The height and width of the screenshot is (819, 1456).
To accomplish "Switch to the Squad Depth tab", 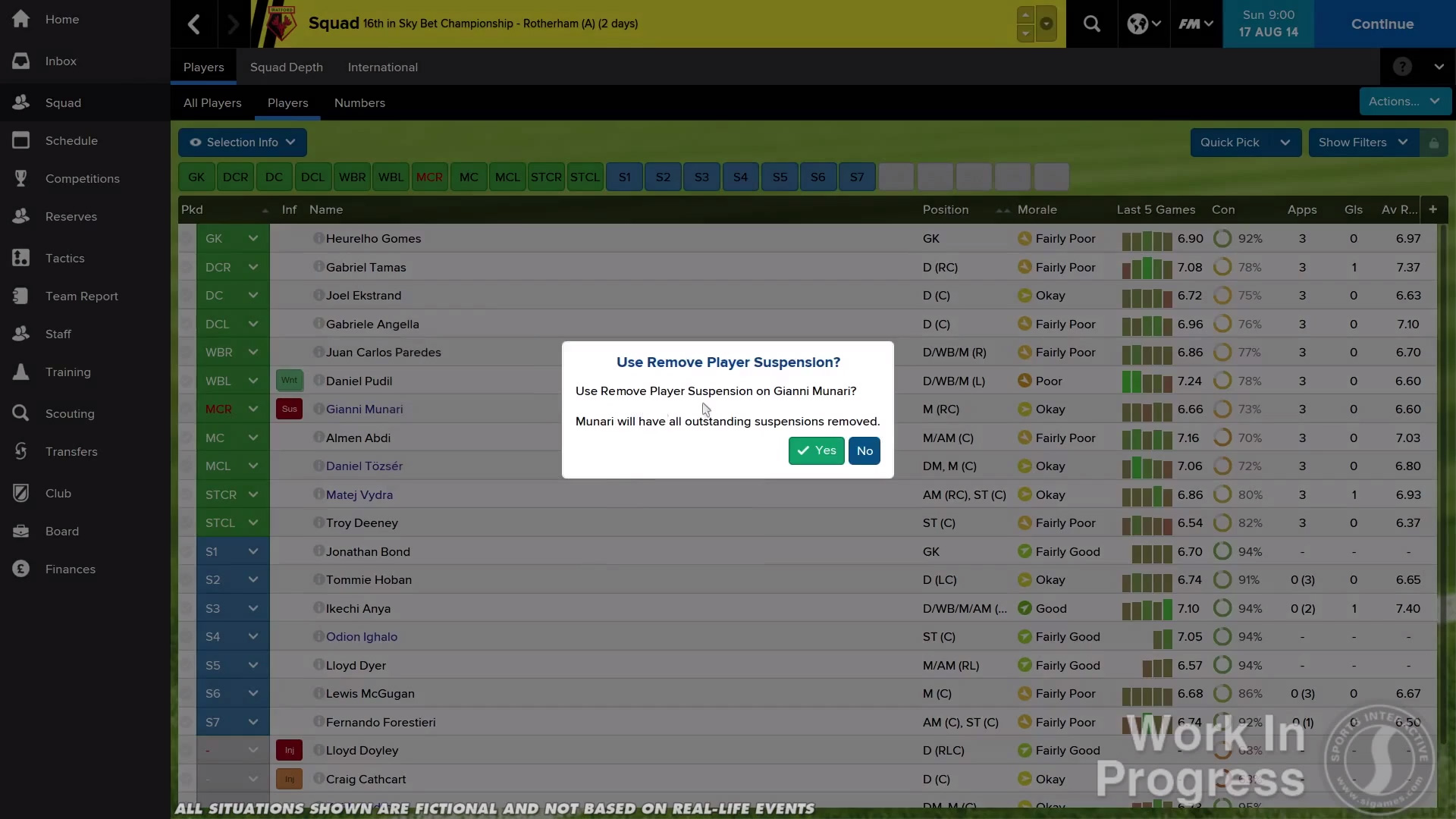I will 286,67.
